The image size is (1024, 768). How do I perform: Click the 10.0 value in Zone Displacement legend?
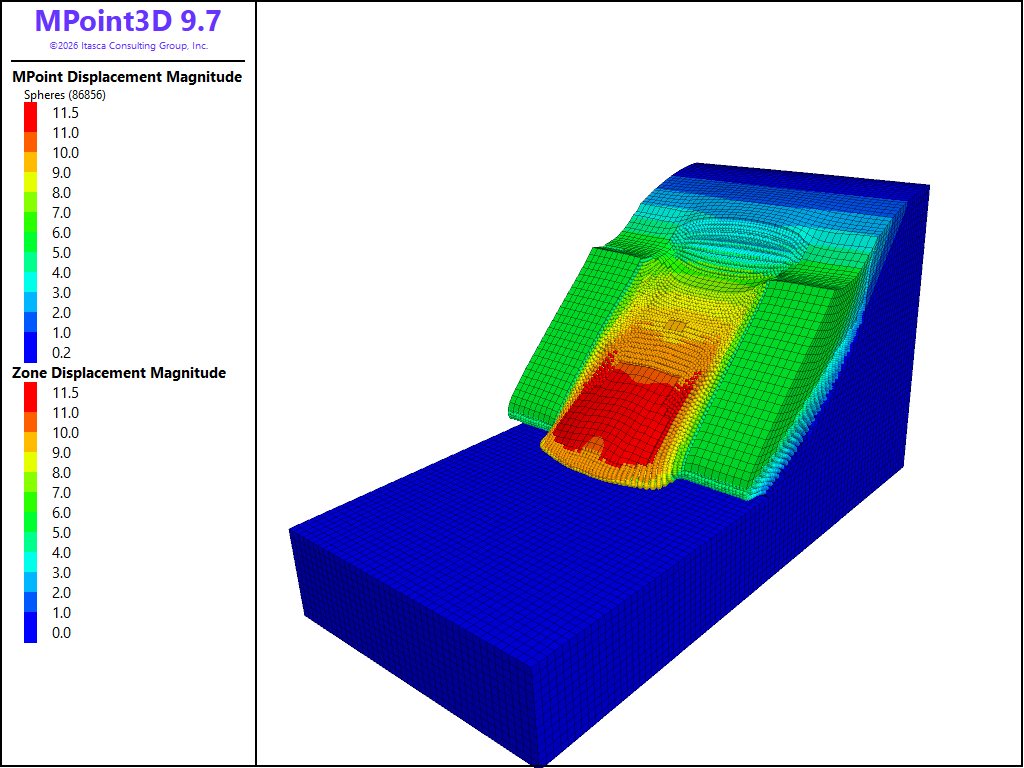[65, 433]
